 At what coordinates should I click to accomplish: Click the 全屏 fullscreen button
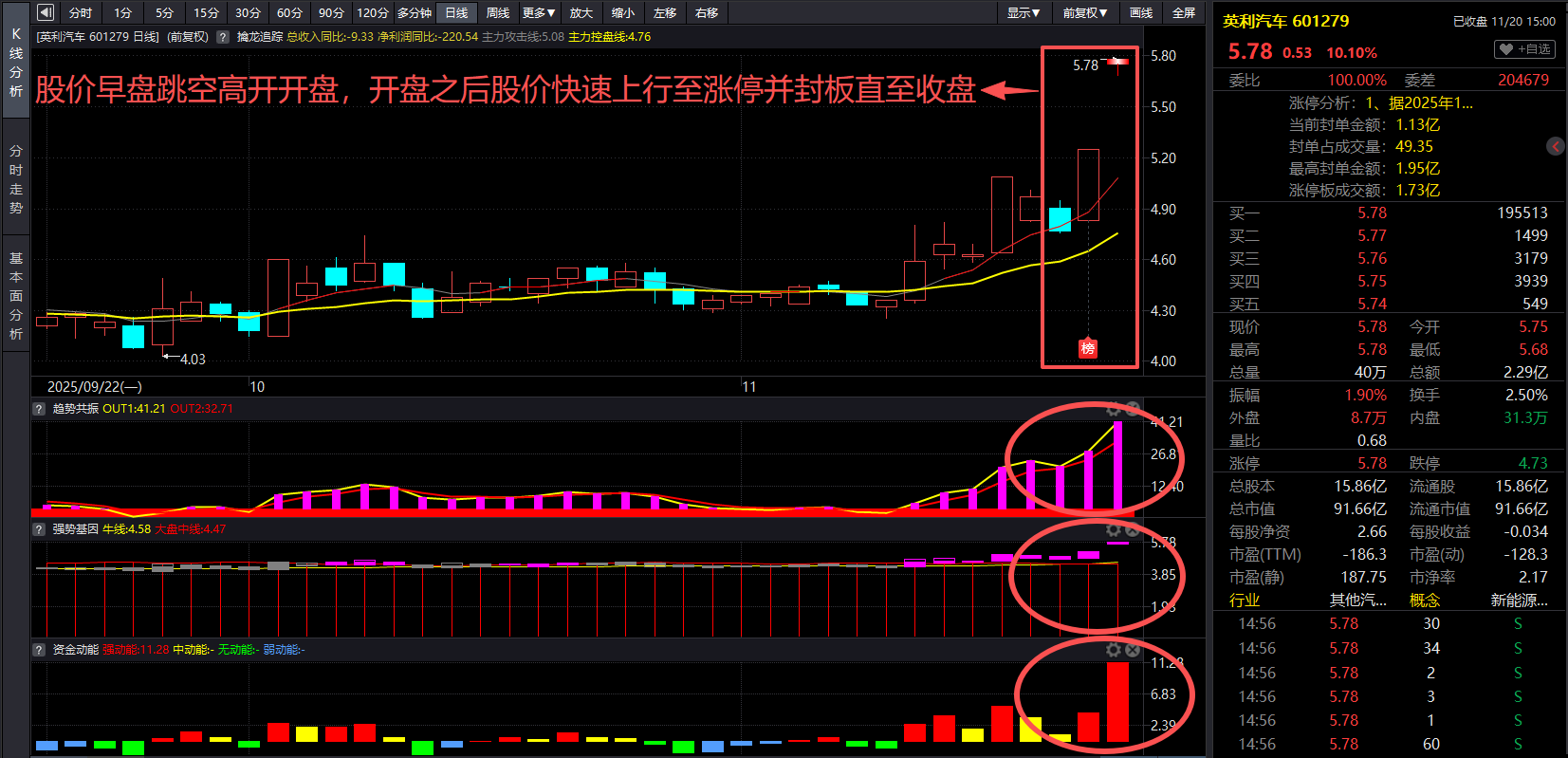click(1184, 12)
